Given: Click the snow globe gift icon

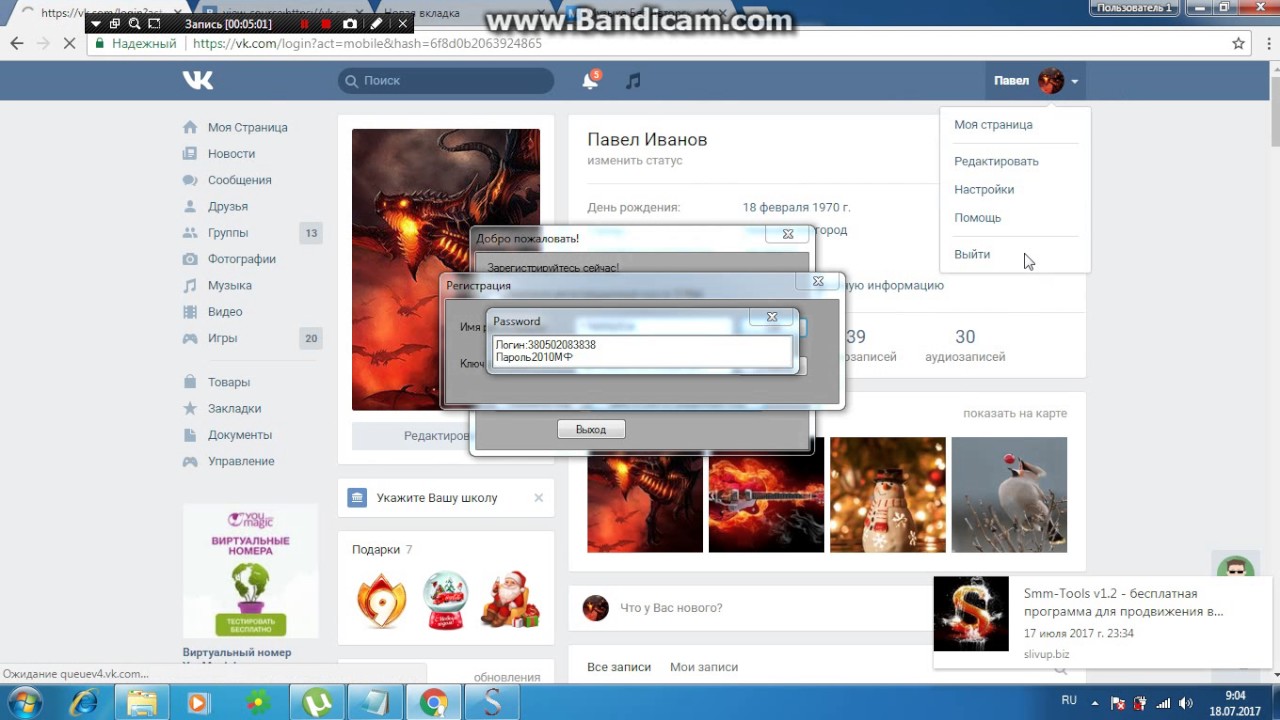Looking at the screenshot, I should 446,600.
